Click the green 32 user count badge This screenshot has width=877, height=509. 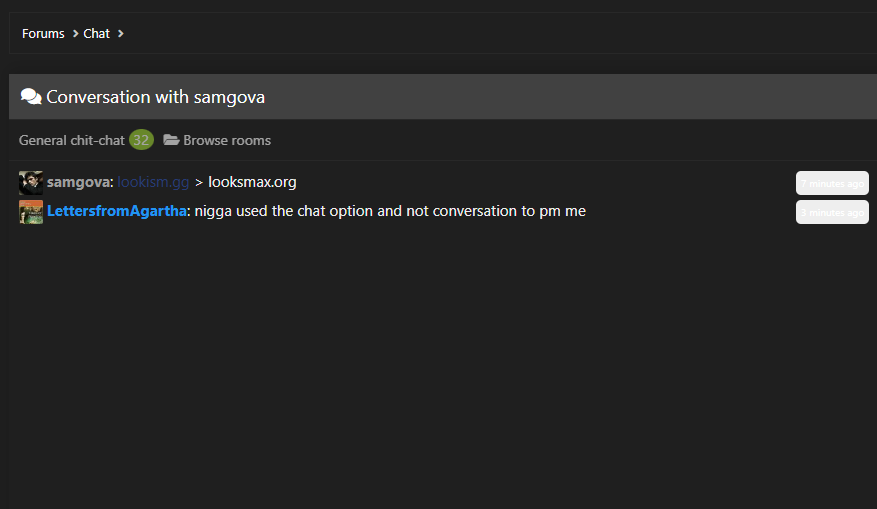(142, 140)
